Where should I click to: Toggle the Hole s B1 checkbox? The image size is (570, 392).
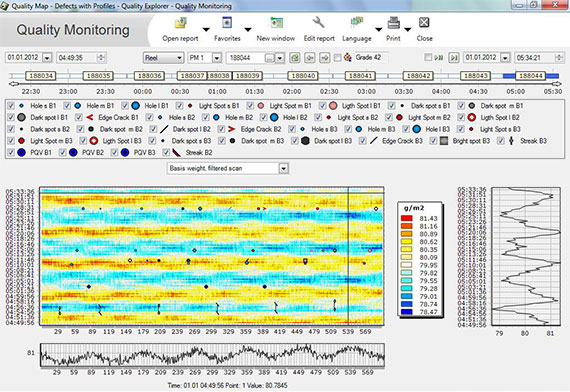click(11, 106)
